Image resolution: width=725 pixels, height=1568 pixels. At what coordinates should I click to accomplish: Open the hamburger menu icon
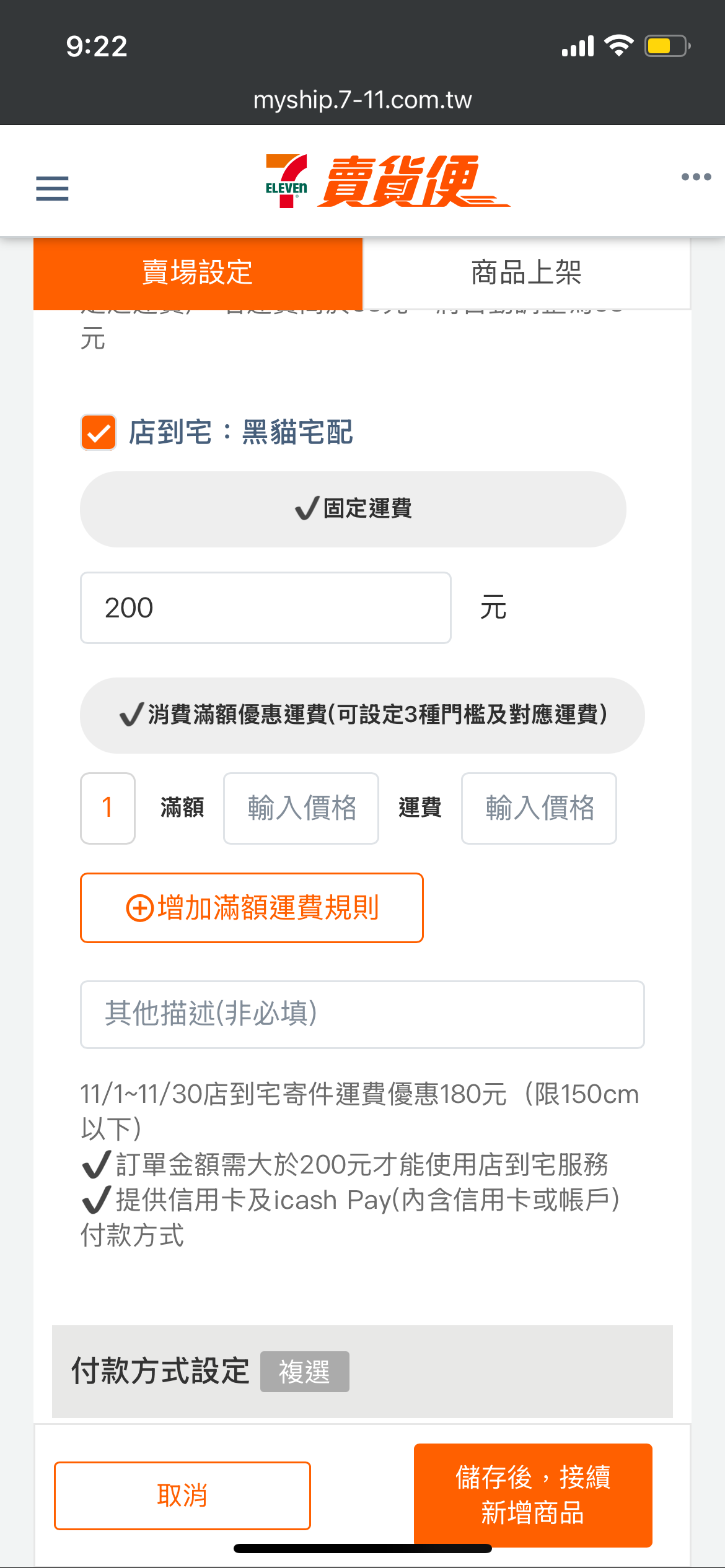click(52, 188)
